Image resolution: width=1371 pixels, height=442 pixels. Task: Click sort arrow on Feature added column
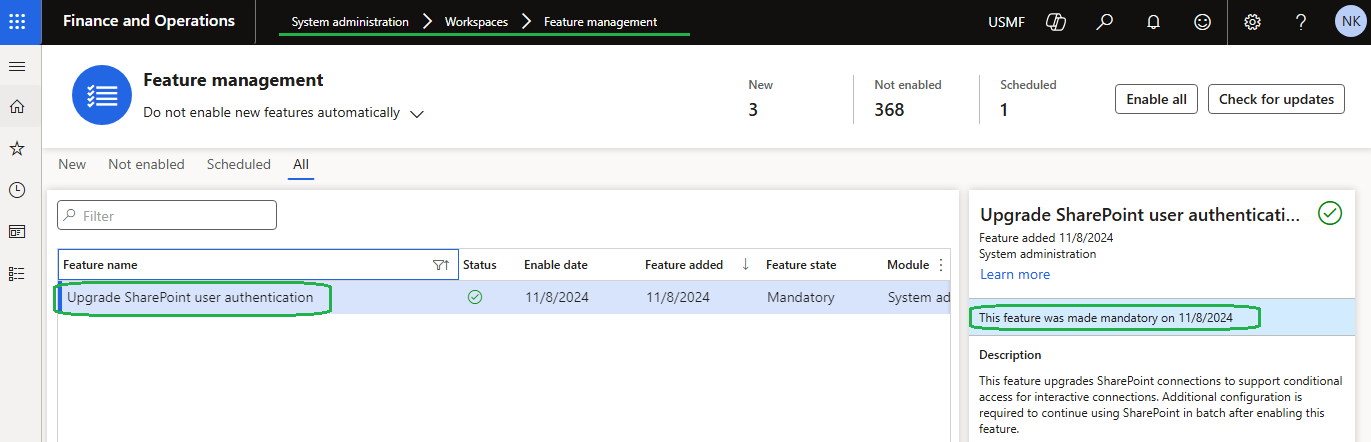click(x=745, y=265)
